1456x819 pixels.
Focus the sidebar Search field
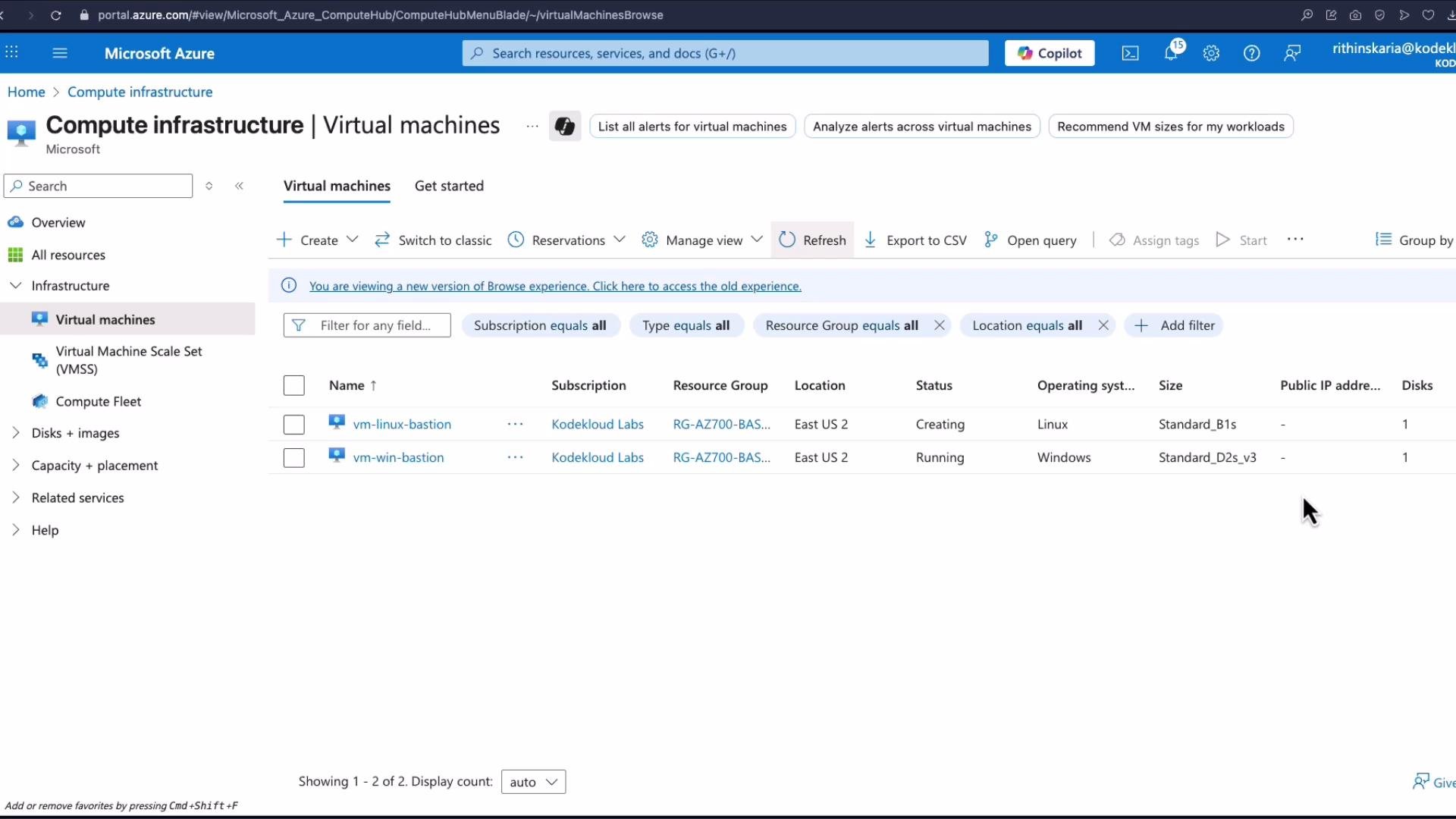click(99, 186)
